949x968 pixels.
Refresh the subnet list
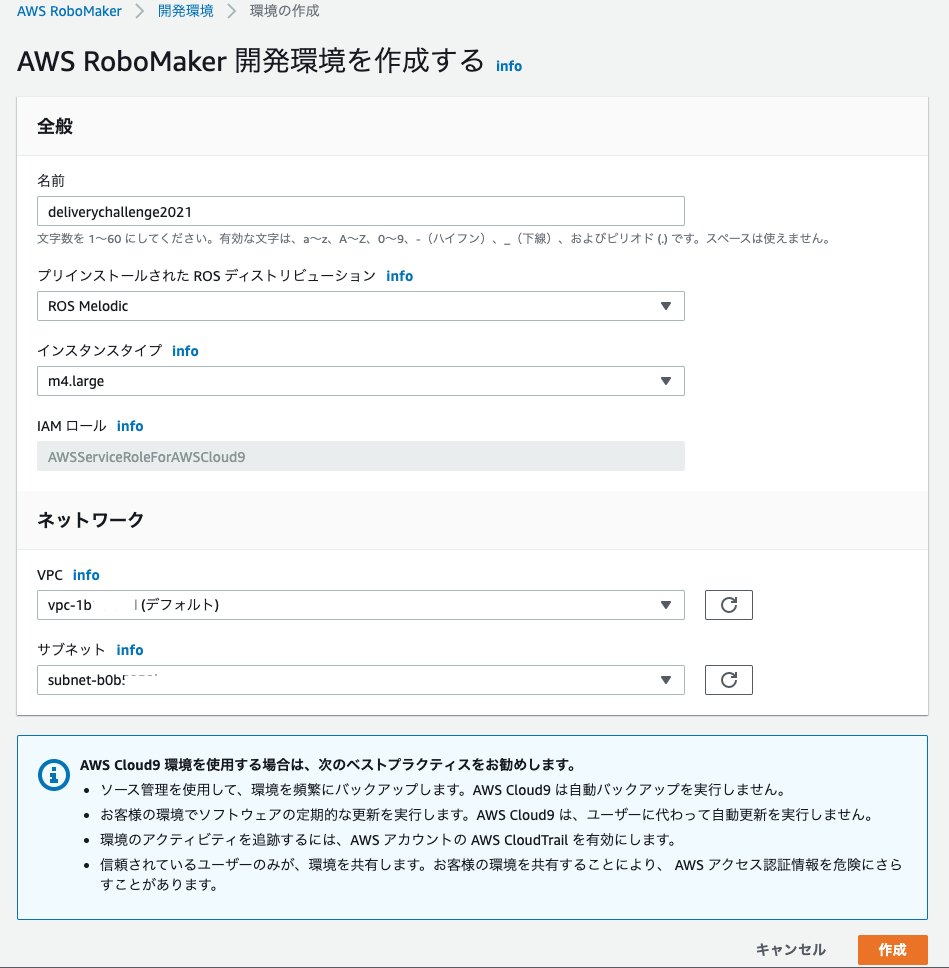click(x=729, y=680)
